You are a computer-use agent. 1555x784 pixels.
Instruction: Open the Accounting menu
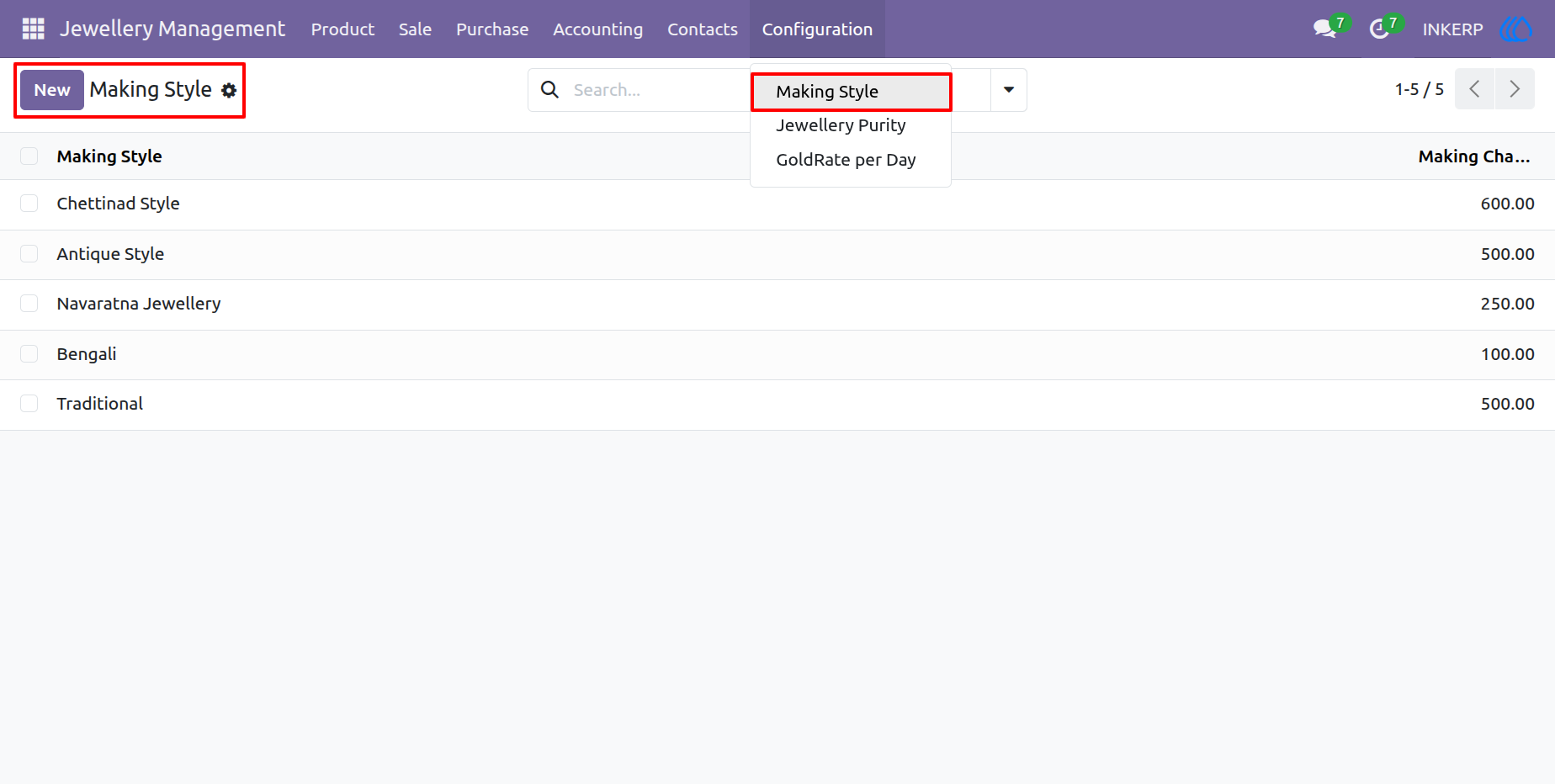coord(597,29)
